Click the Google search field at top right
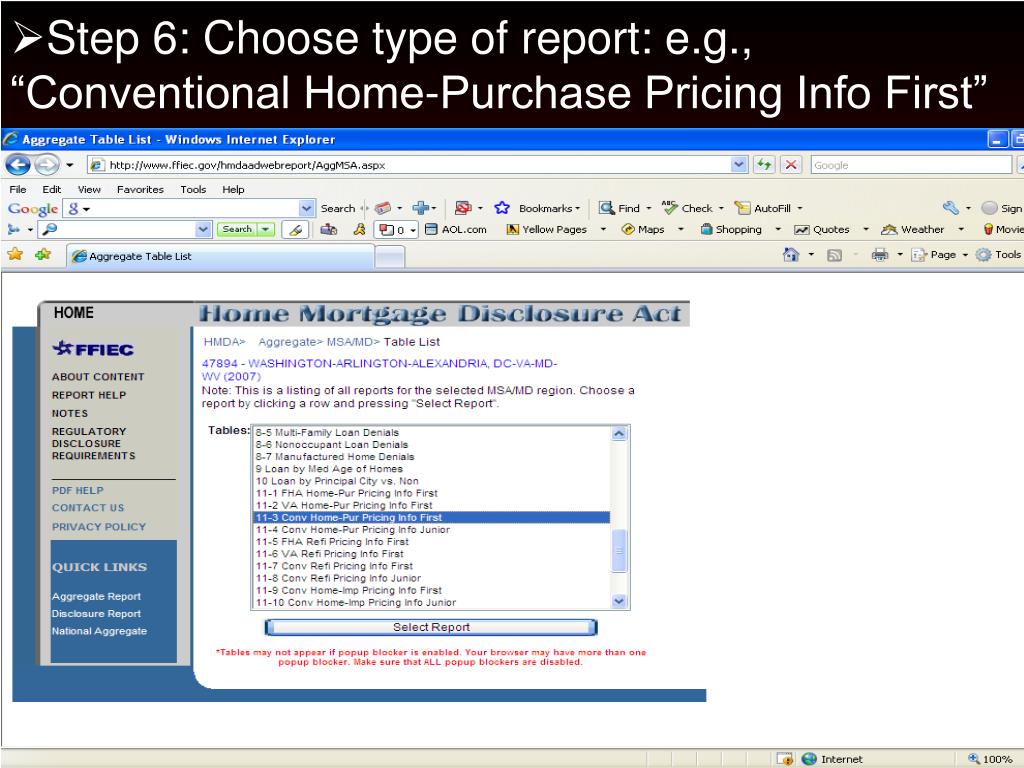This screenshot has height=768, width=1024. (911, 165)
